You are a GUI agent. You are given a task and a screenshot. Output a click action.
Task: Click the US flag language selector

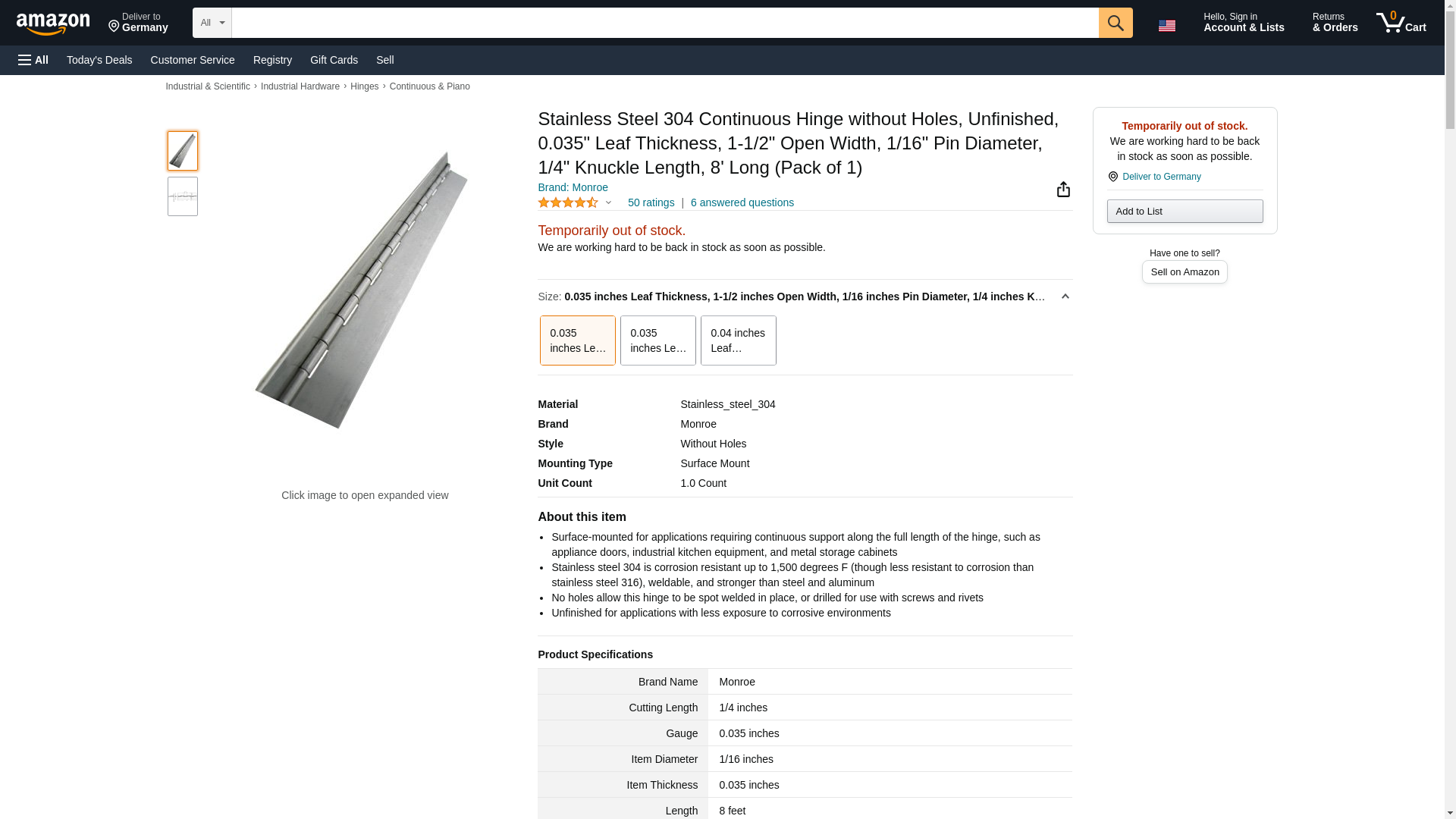(x=1166, y=25)
